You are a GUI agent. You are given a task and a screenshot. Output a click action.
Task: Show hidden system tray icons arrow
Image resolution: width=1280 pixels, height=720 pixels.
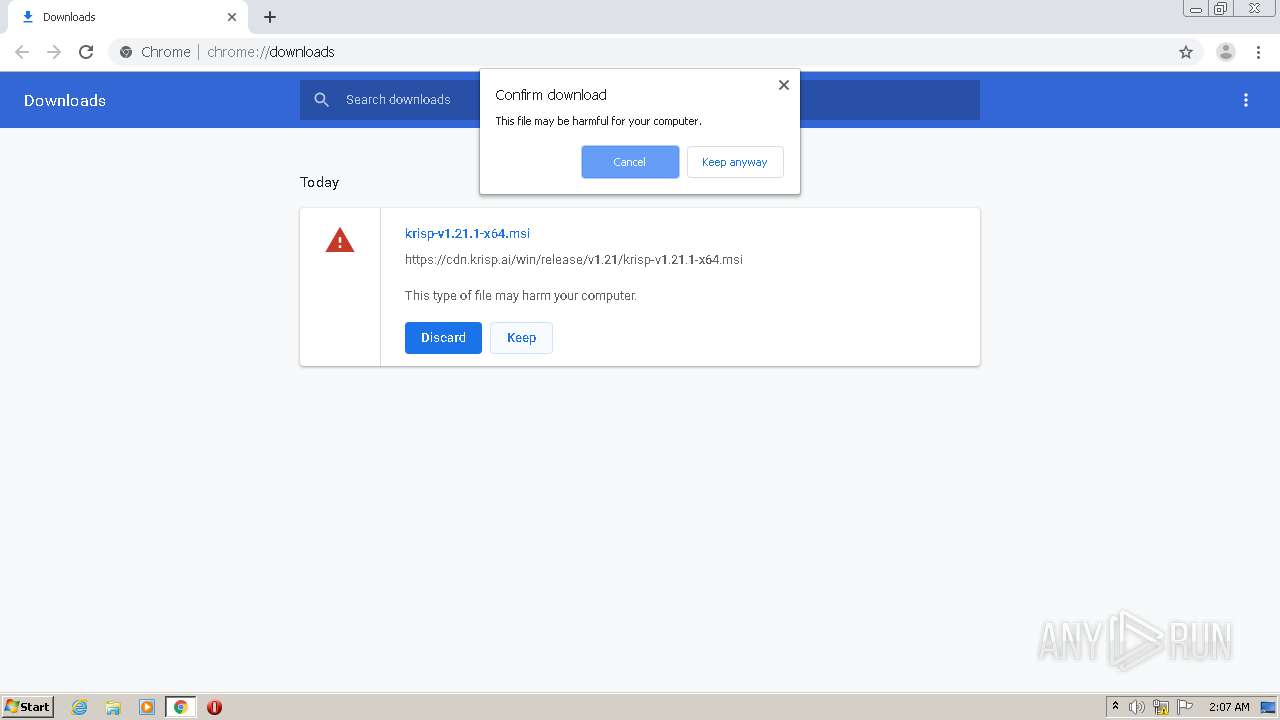[x=1116, y=707]
